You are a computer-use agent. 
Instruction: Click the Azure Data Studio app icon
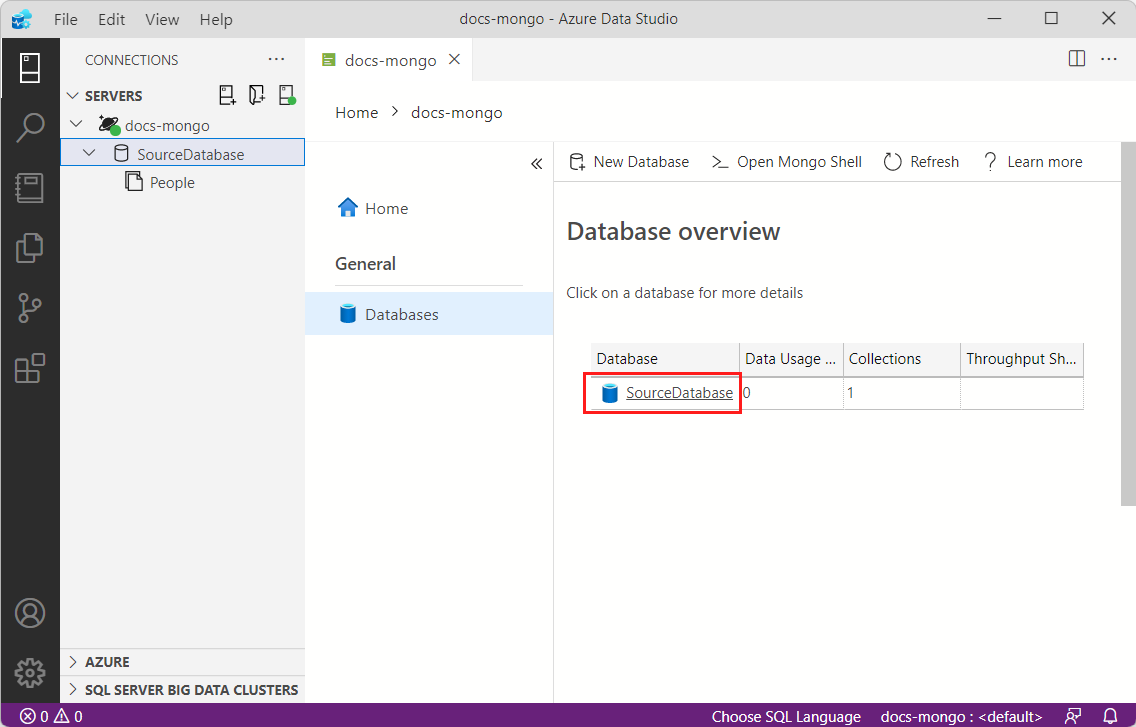22,19
